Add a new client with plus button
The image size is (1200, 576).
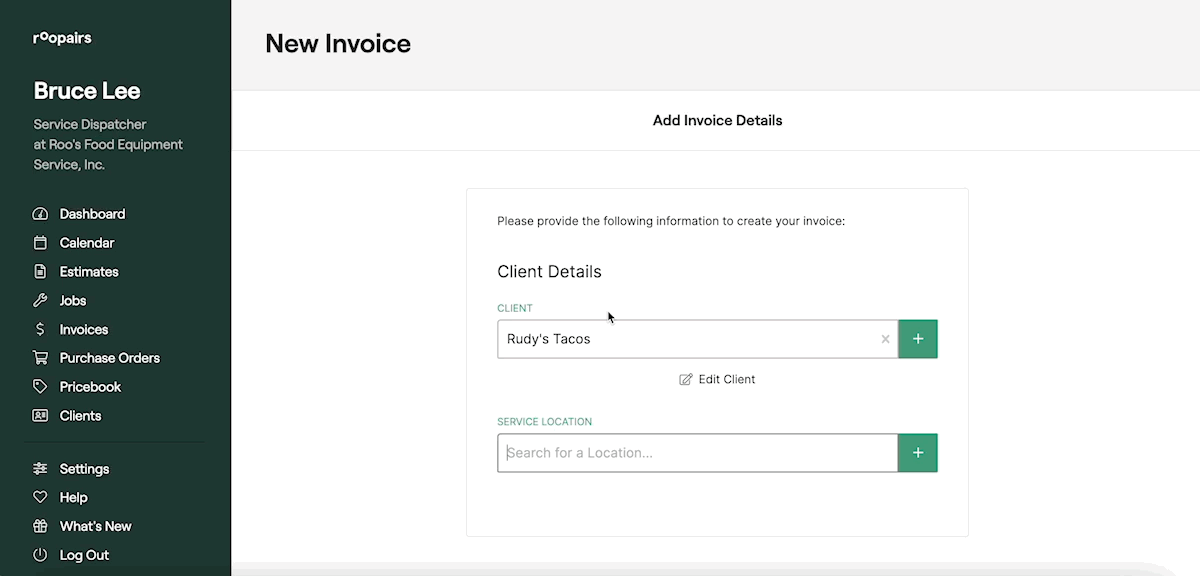918,339
